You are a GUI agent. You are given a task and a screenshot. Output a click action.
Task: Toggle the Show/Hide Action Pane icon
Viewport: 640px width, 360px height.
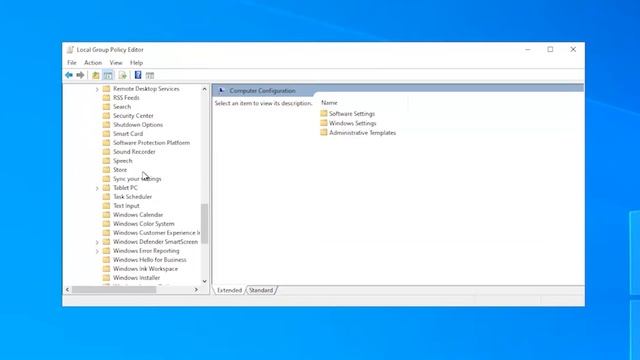coord(150,75)
